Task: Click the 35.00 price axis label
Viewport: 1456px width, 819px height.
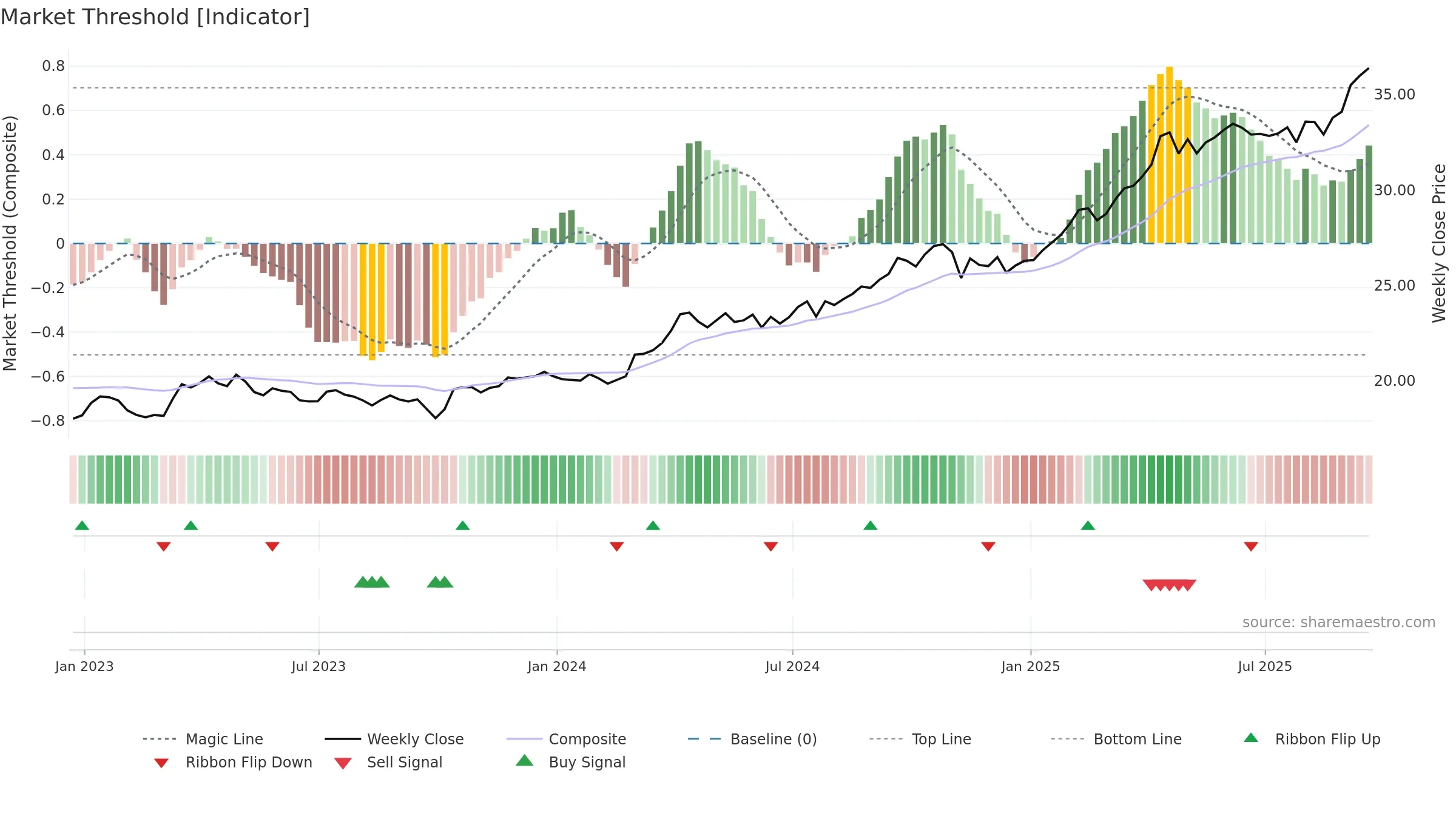Action: [1395, 95]
